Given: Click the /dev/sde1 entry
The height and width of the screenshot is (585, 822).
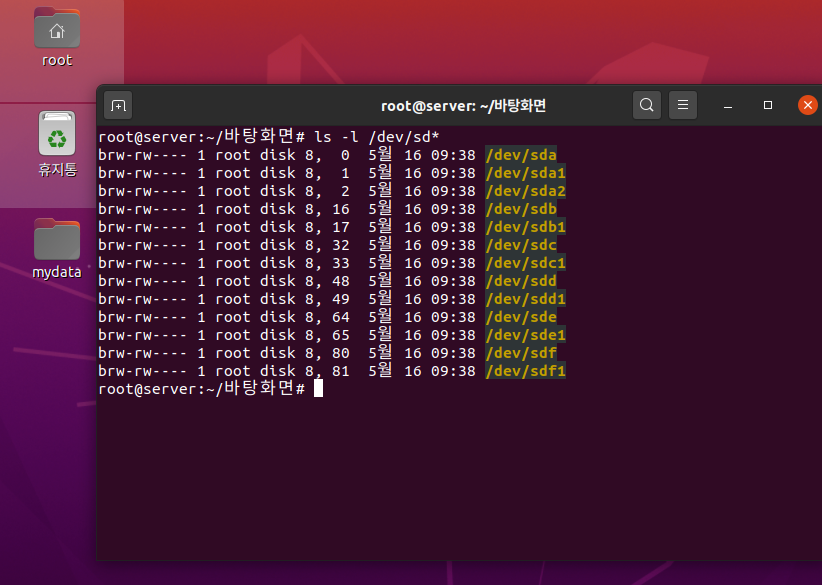Looking at the screenshot, I should coord(526,335).
